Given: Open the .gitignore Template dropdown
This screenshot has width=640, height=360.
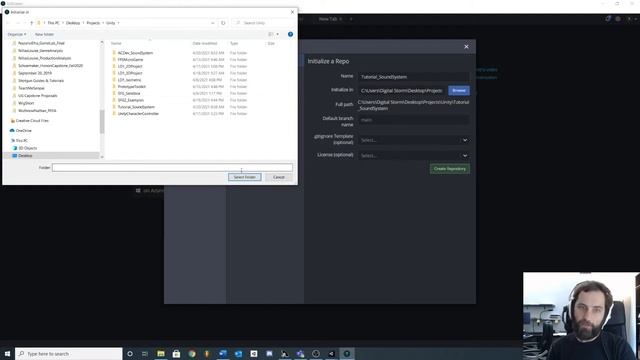Looking at the screenshot, I should pos(413,140).
